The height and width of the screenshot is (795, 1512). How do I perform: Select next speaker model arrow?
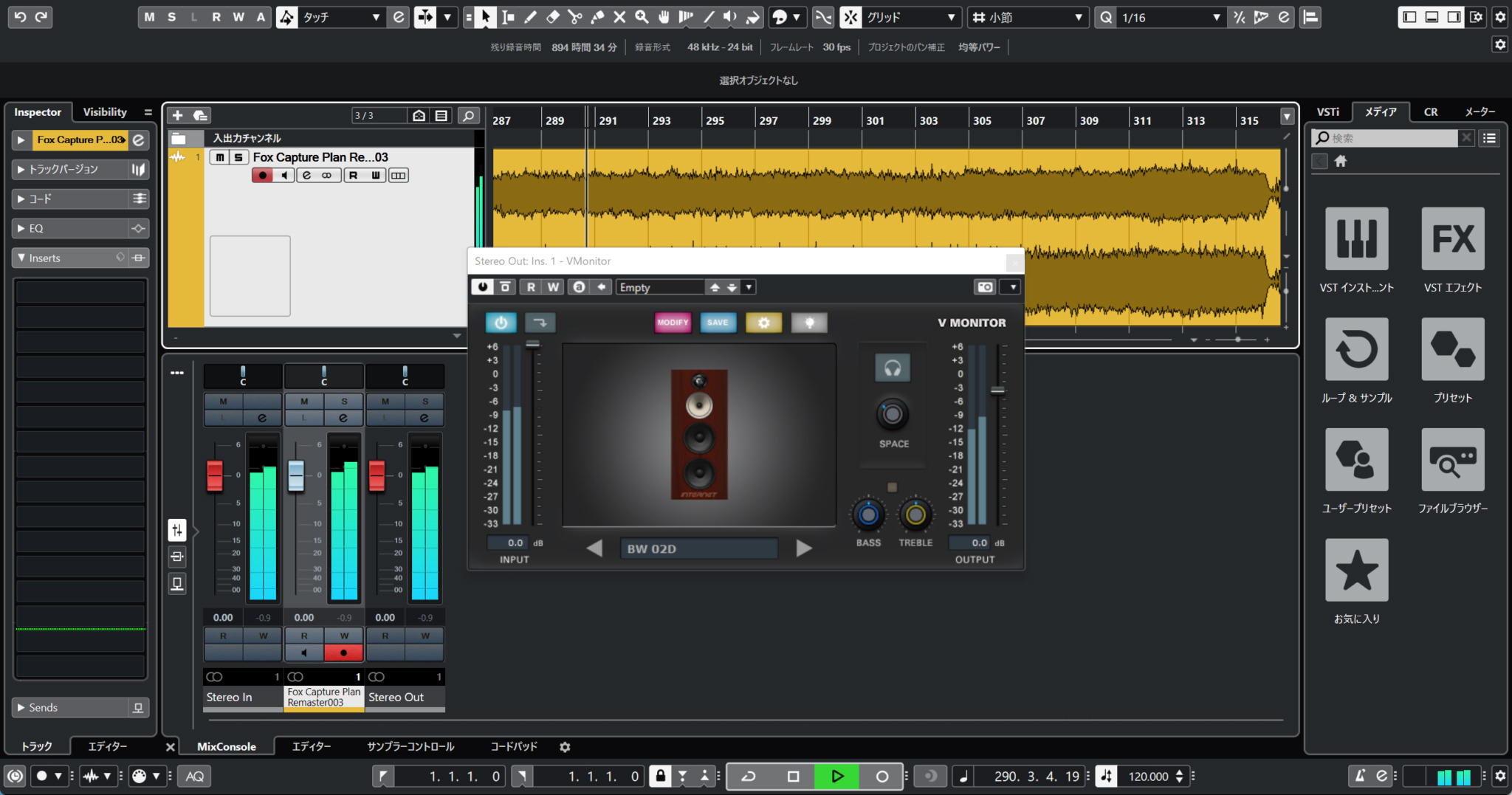coord(804,548)
